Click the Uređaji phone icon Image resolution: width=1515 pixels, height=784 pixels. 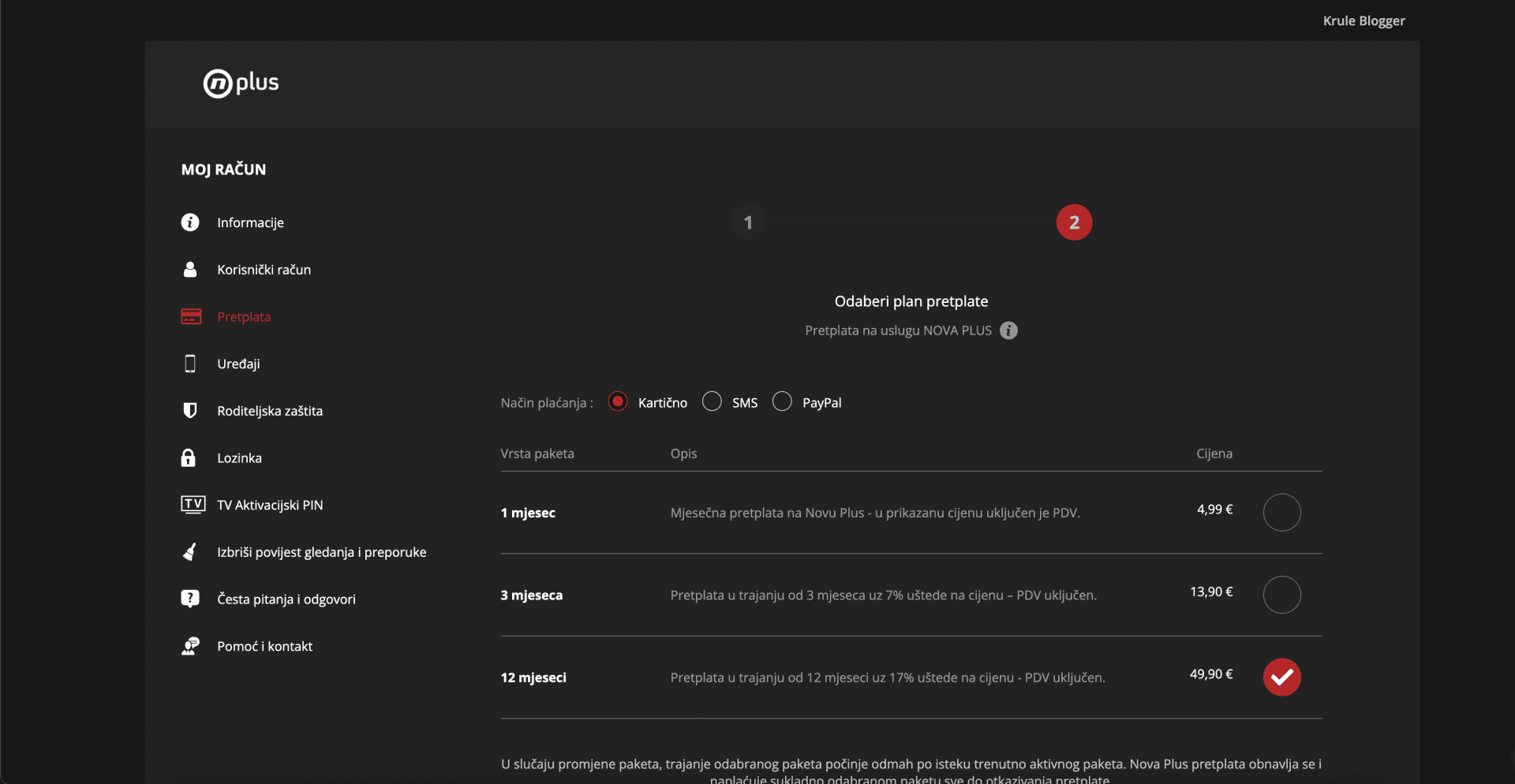click(190, 364)
